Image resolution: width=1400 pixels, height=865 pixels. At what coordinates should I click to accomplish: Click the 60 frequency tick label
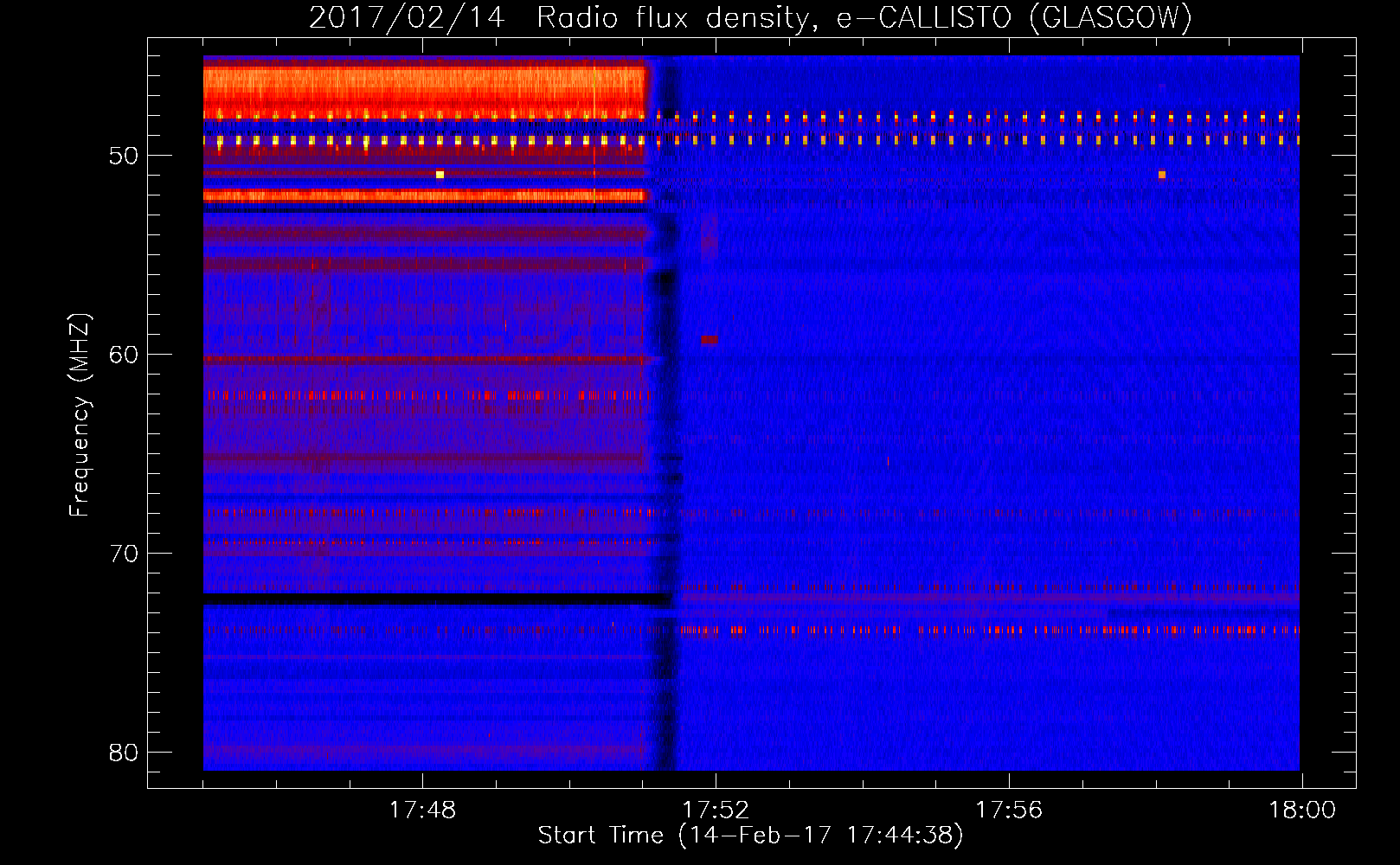[x=124, y=356]
